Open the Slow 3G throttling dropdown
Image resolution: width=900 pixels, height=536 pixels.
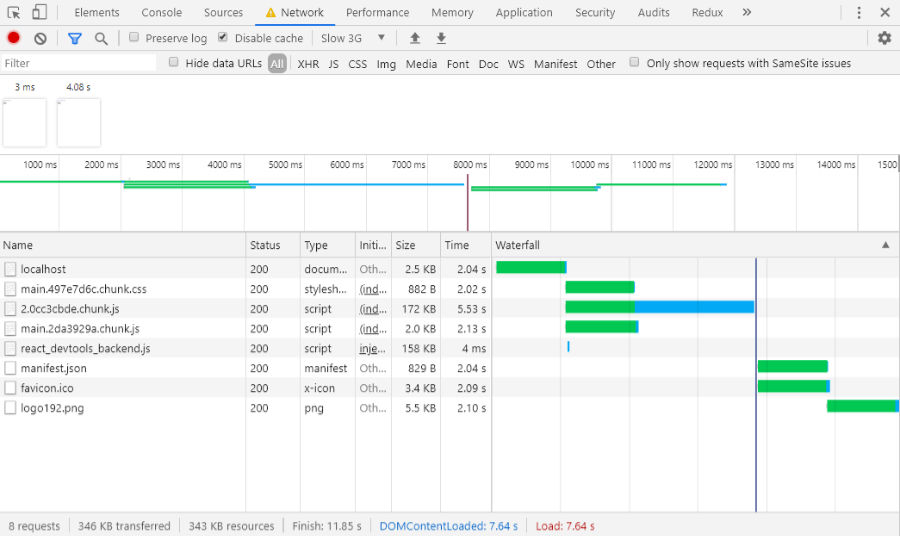point(353,38)
